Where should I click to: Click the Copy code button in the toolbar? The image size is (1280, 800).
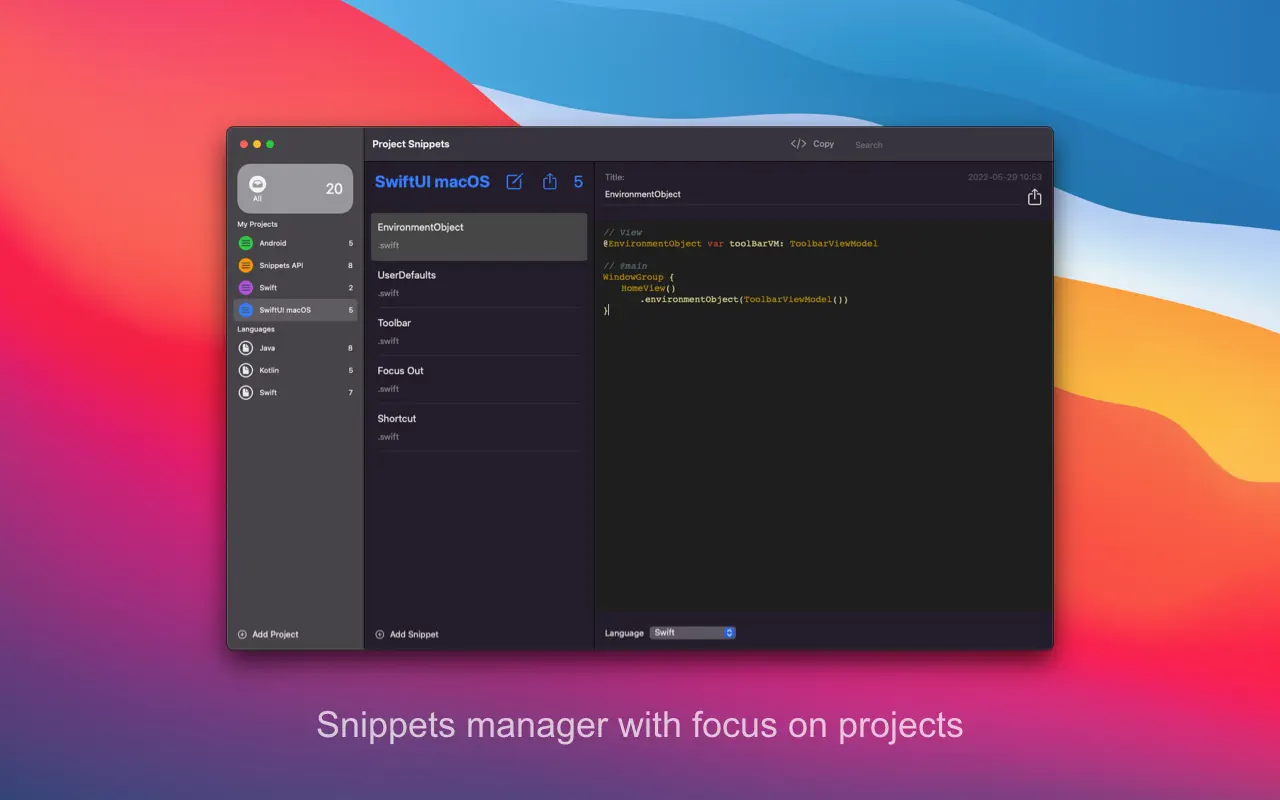click(x=812, y=144)
